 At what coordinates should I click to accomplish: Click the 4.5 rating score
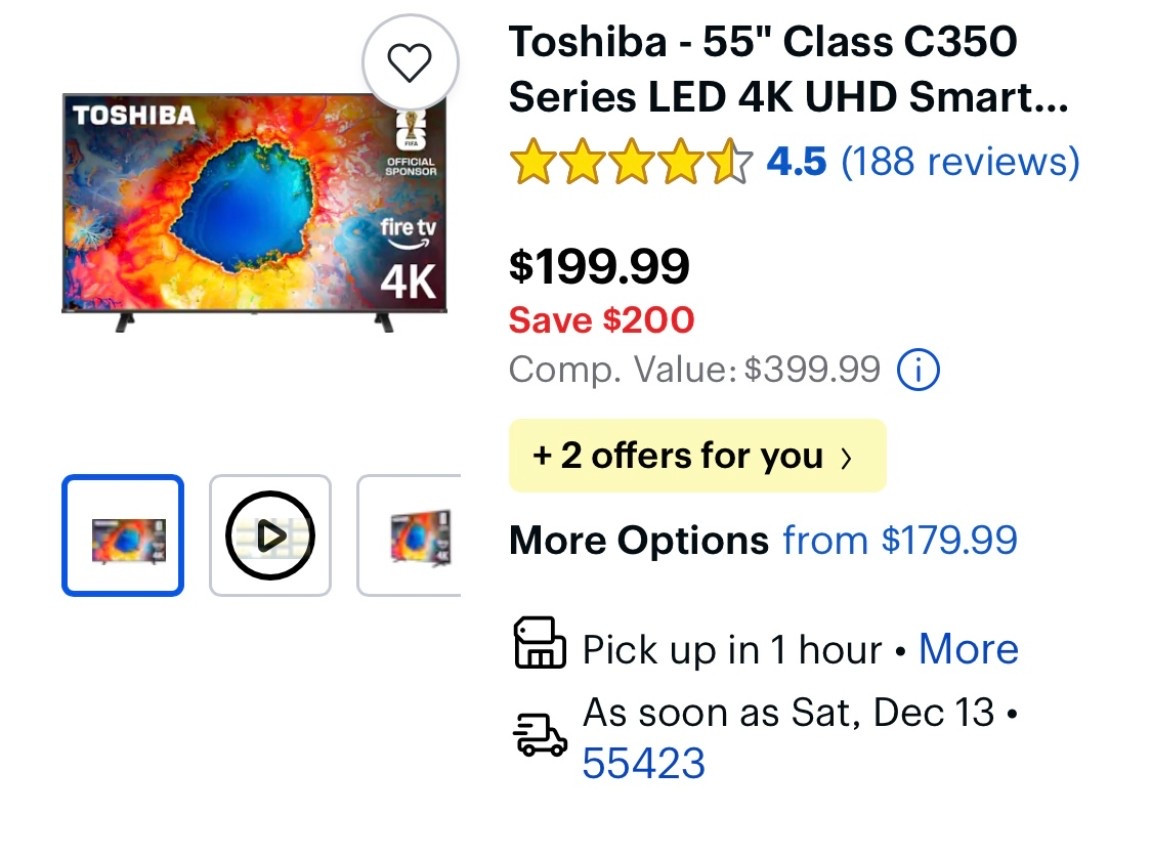[797, 161]
